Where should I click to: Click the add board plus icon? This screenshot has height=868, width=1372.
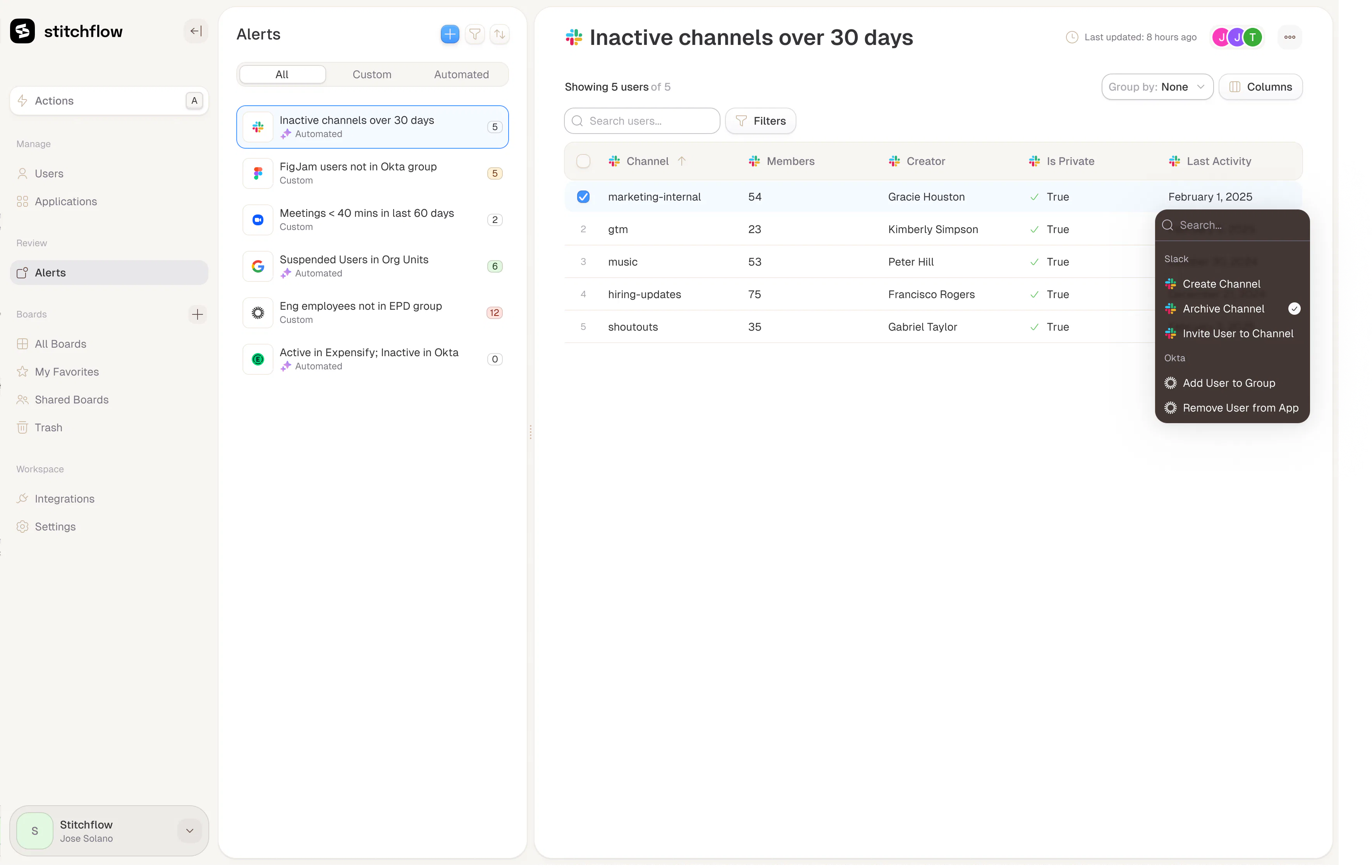click(x=198, y=314)
